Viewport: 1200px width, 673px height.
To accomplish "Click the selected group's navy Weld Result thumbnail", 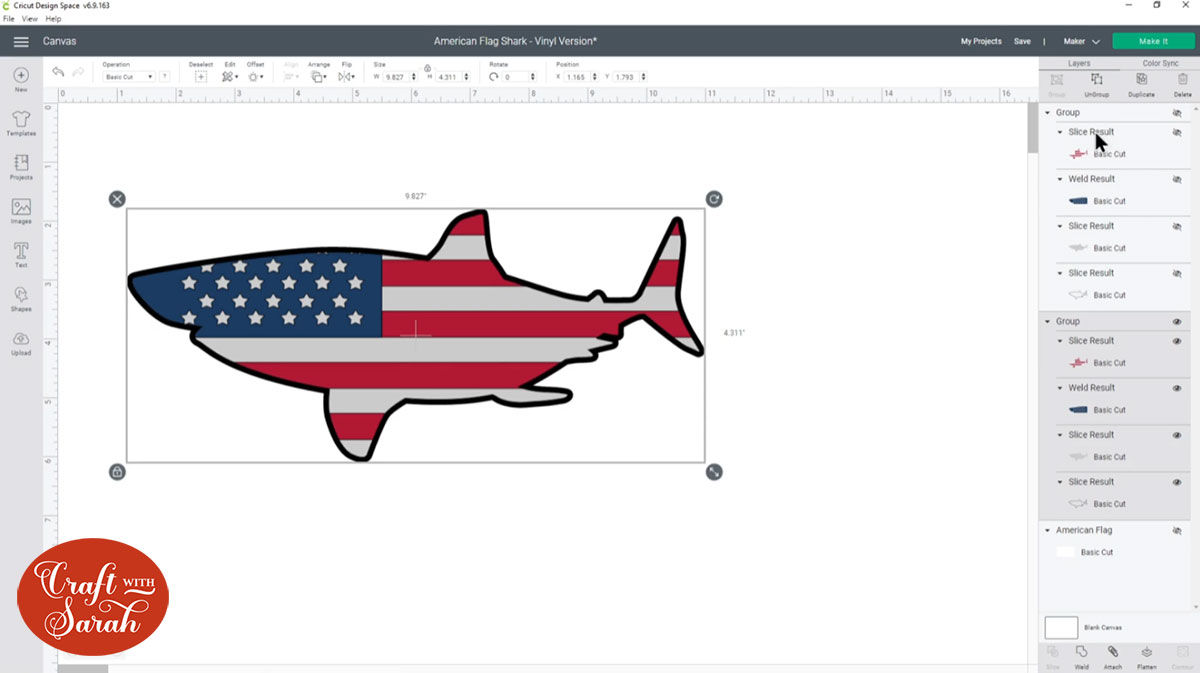I will [x=1078, y=410].
